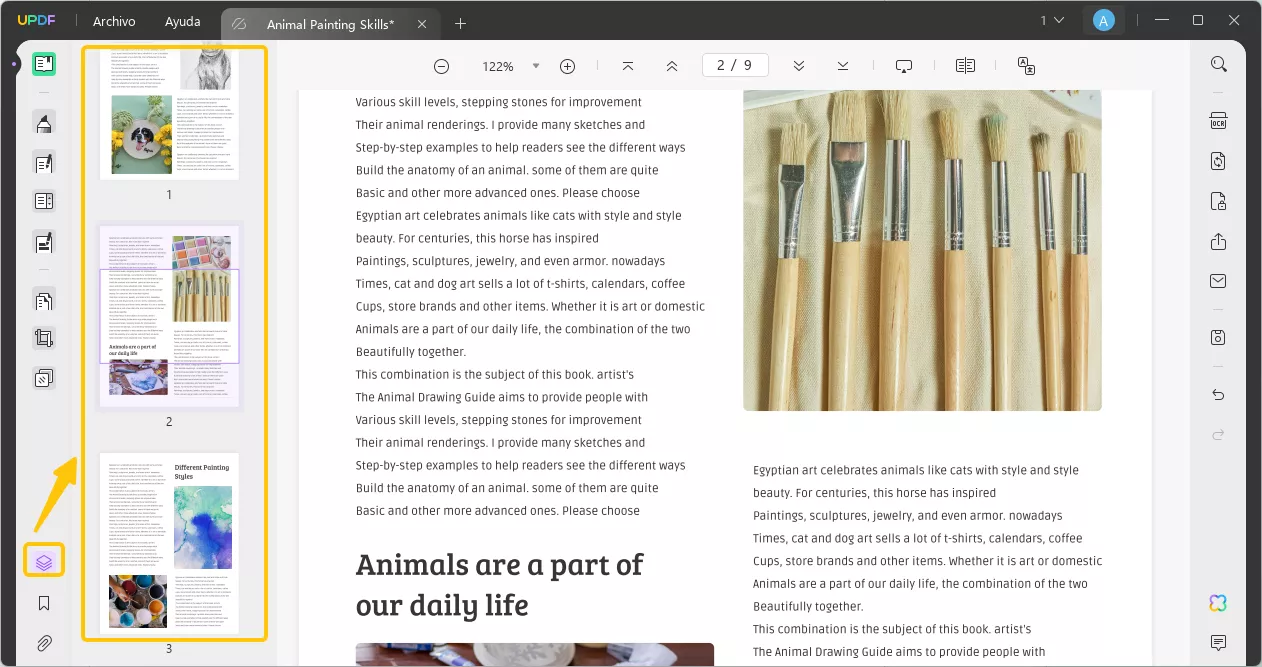Open the UPDF AI assistant icon
This screenshot has height=667, width=1262.
tap(1218, 603)
